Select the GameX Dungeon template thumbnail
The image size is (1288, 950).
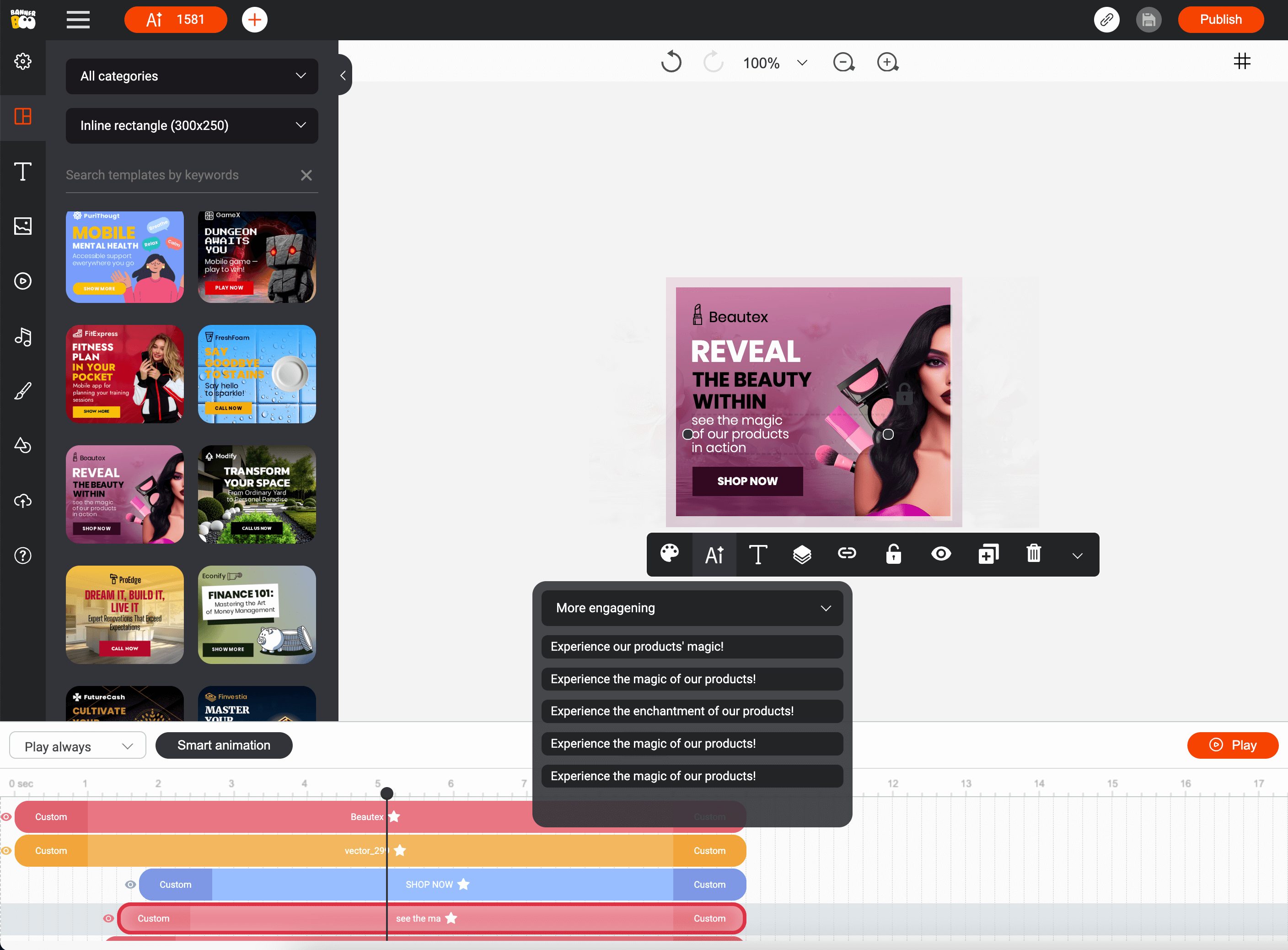(x=257, y=257)
